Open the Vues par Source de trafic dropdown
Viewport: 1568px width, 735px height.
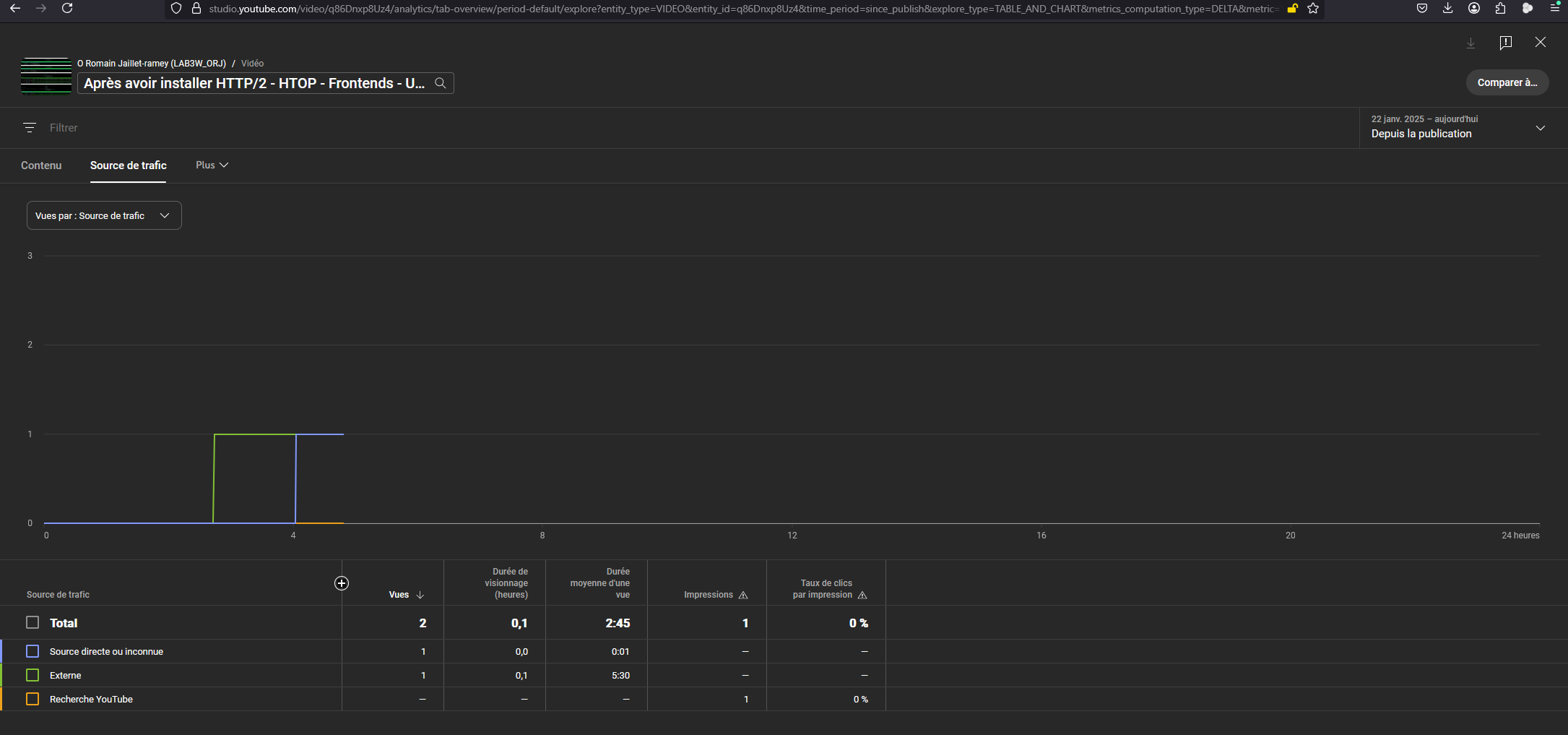pos(104,215)
